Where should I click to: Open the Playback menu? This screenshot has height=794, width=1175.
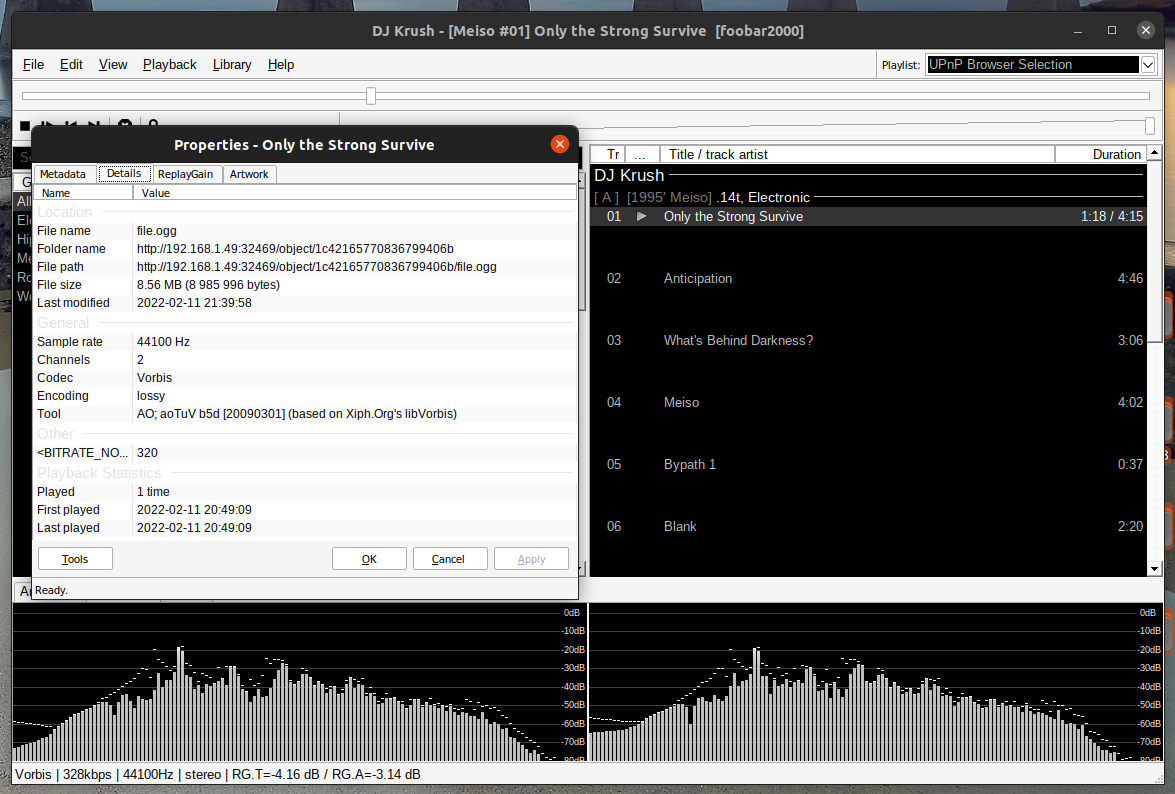169,65
